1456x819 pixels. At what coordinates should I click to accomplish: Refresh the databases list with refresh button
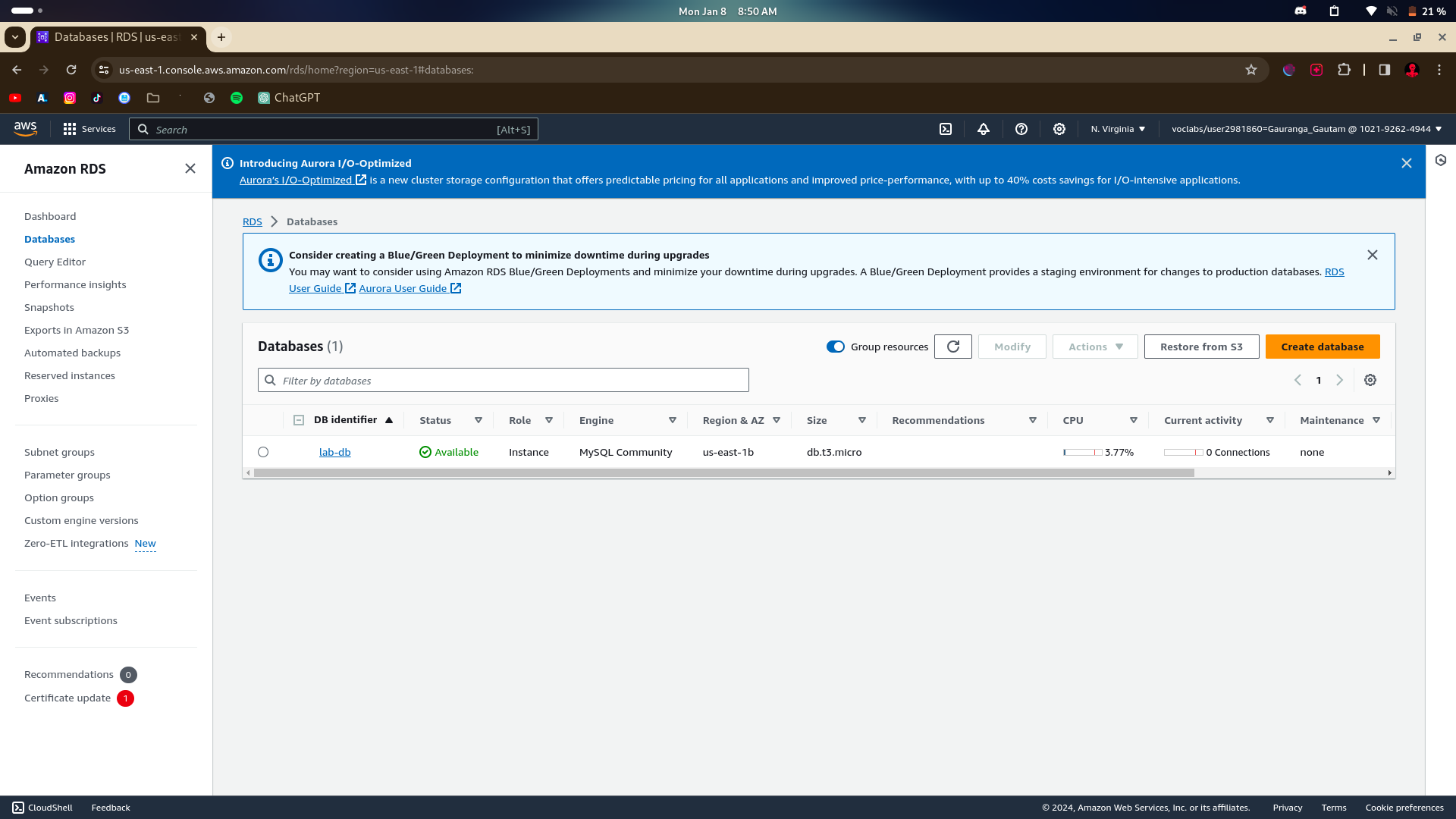click(953, 347)
